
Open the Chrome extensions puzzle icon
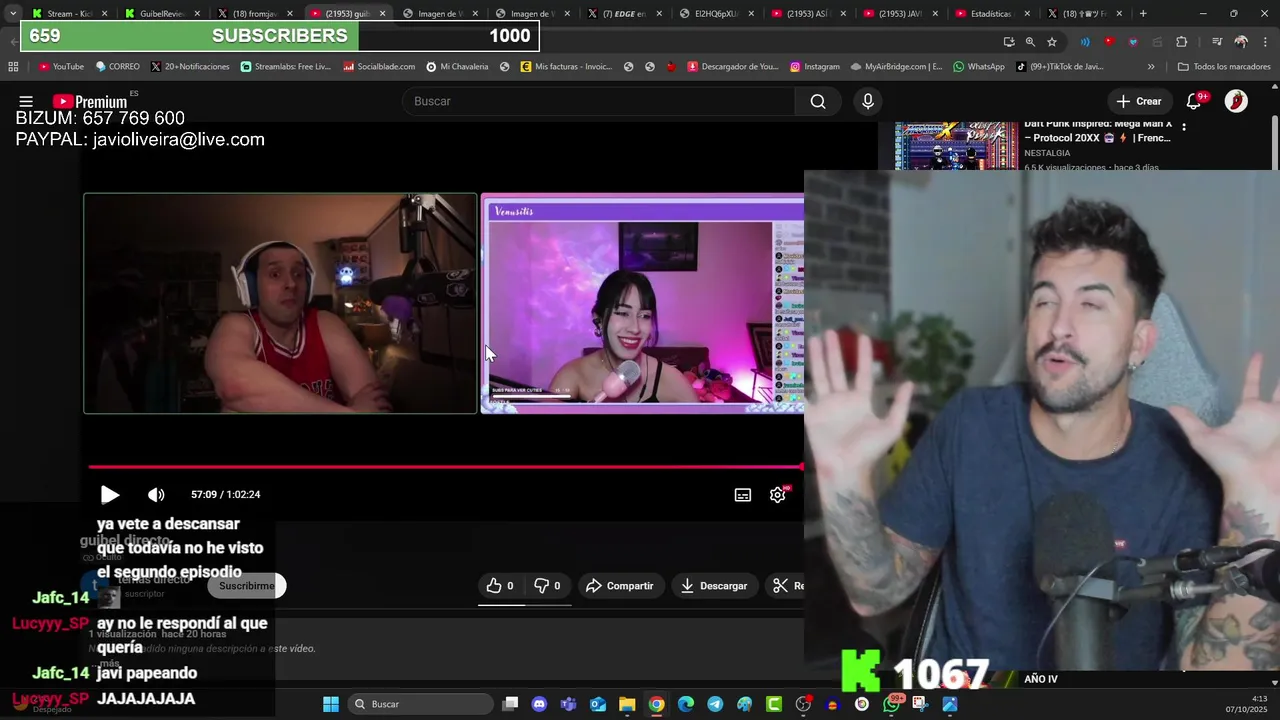click(1182, 42)
